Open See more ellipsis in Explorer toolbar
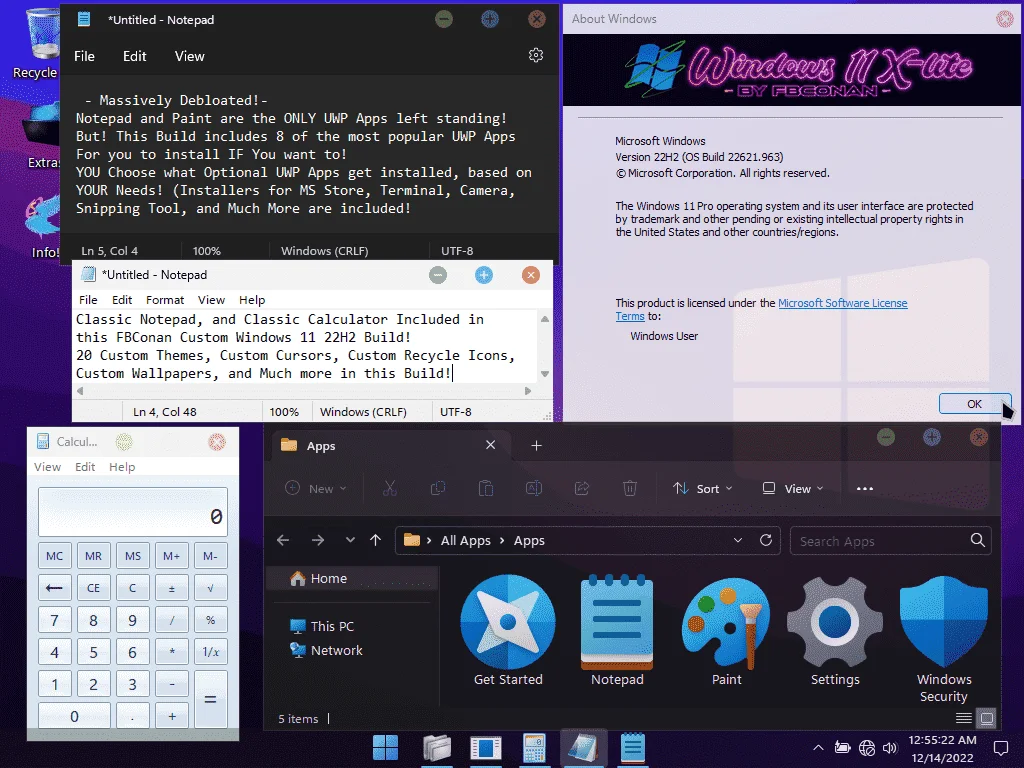 [x=865, y=488]
